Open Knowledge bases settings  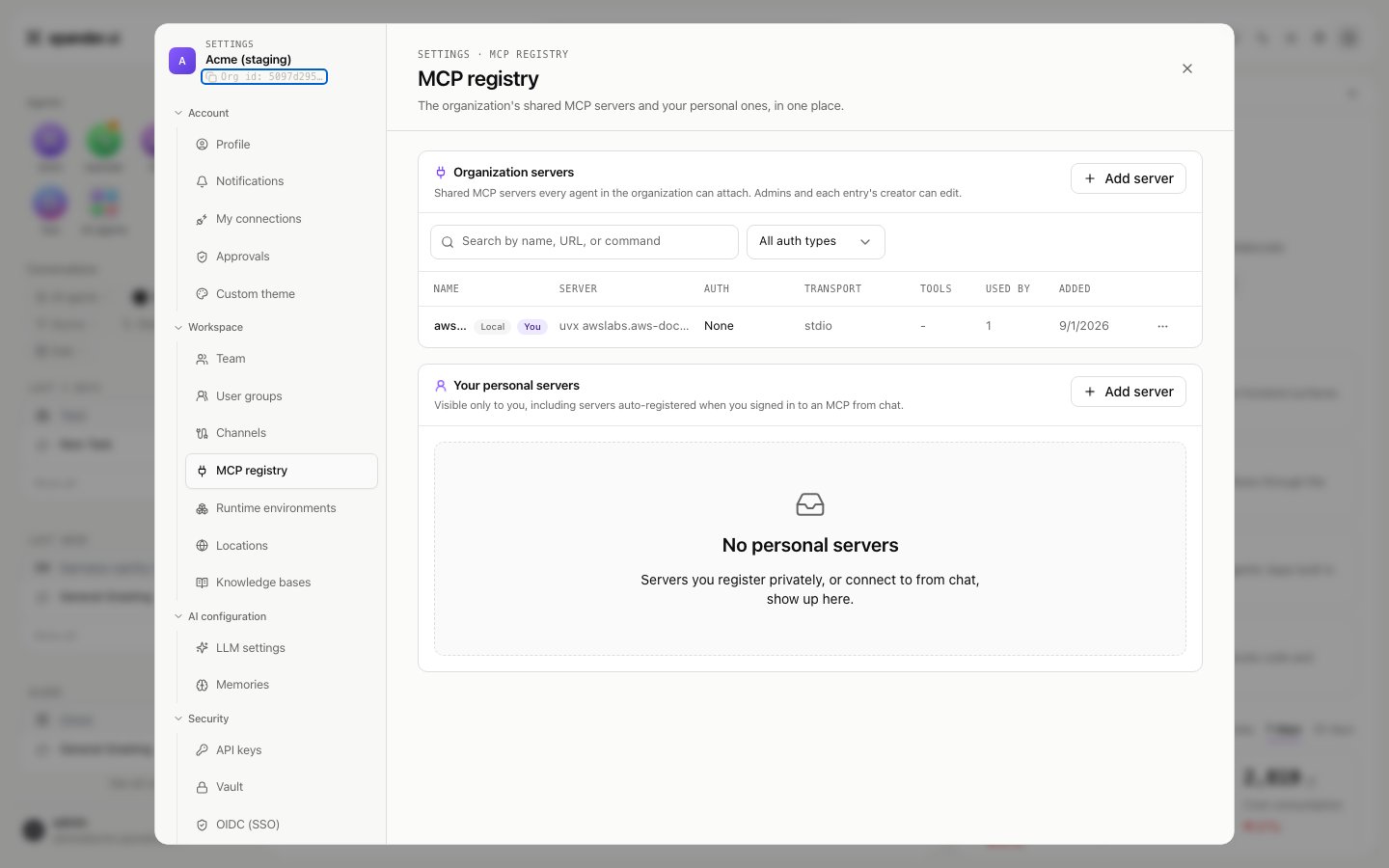pyautogui.click(x=281, y=583)
